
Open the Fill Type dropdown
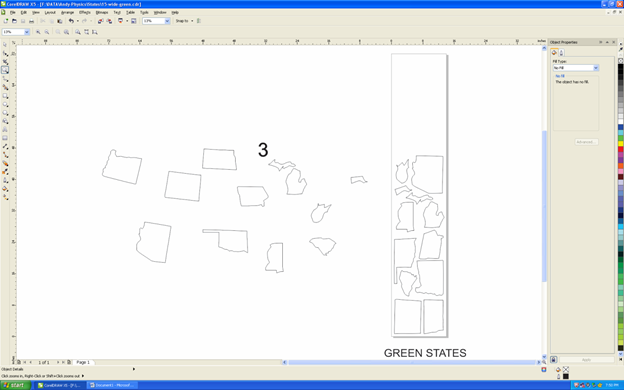596,68
